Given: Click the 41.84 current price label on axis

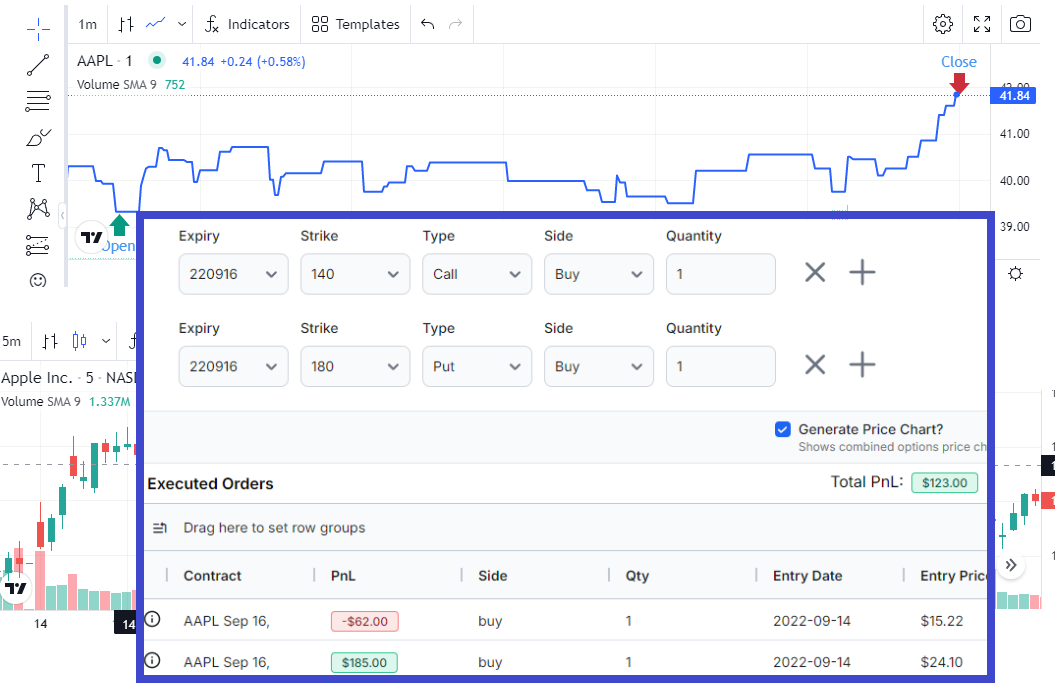Looking at the screenshot, I should [1014, 96].
